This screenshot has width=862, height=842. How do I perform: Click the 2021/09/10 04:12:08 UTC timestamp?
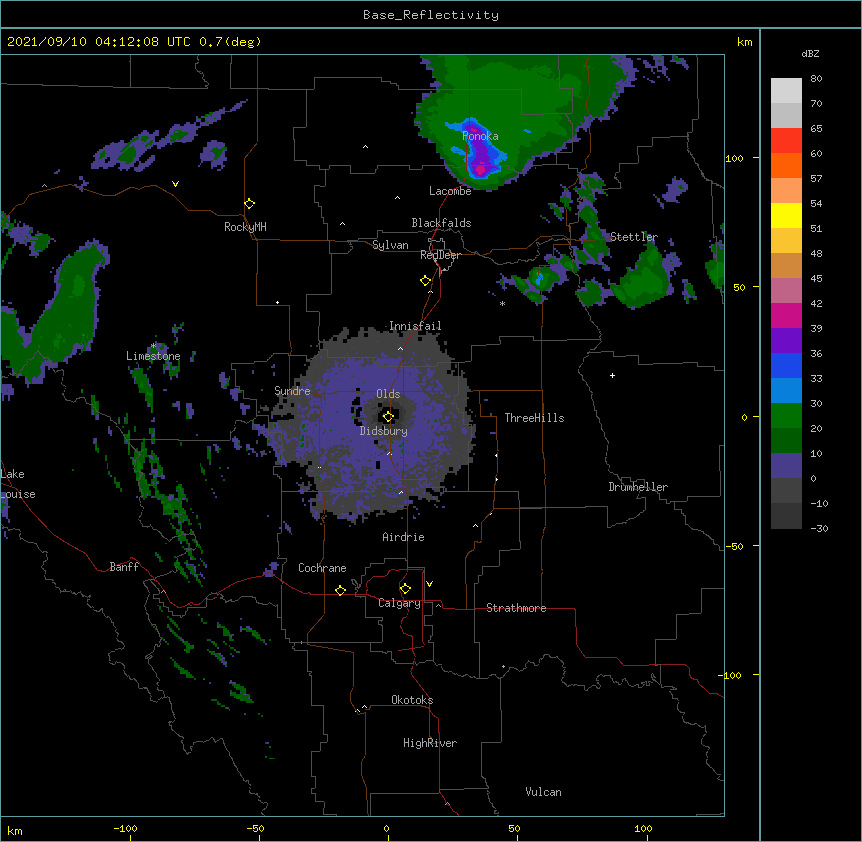point(99,42)
